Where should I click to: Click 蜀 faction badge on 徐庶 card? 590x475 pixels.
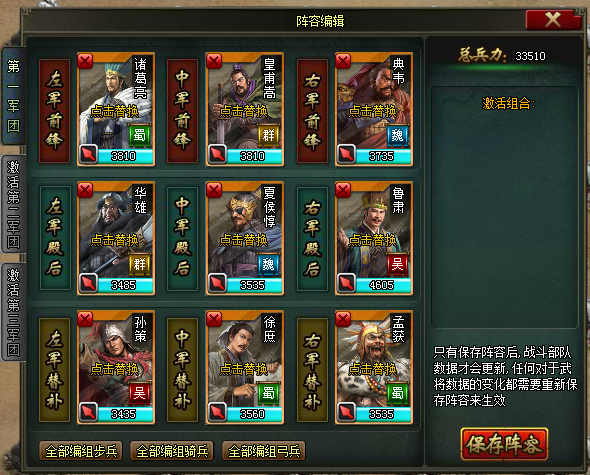[269, 394]
